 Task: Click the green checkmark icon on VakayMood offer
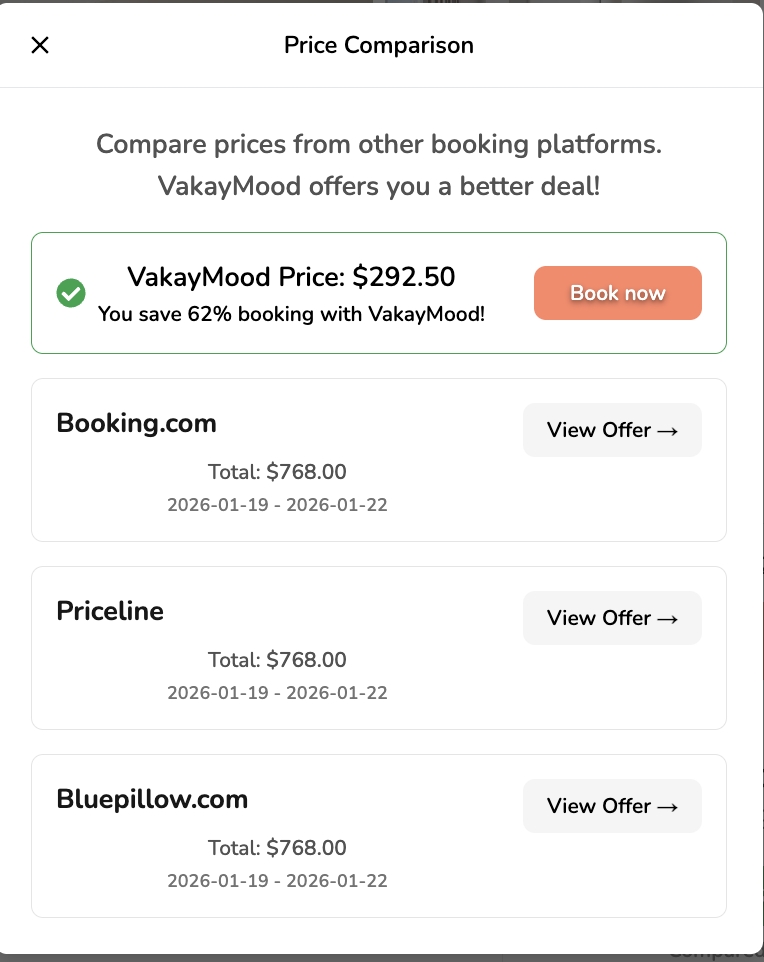click(x=71, y=293)
